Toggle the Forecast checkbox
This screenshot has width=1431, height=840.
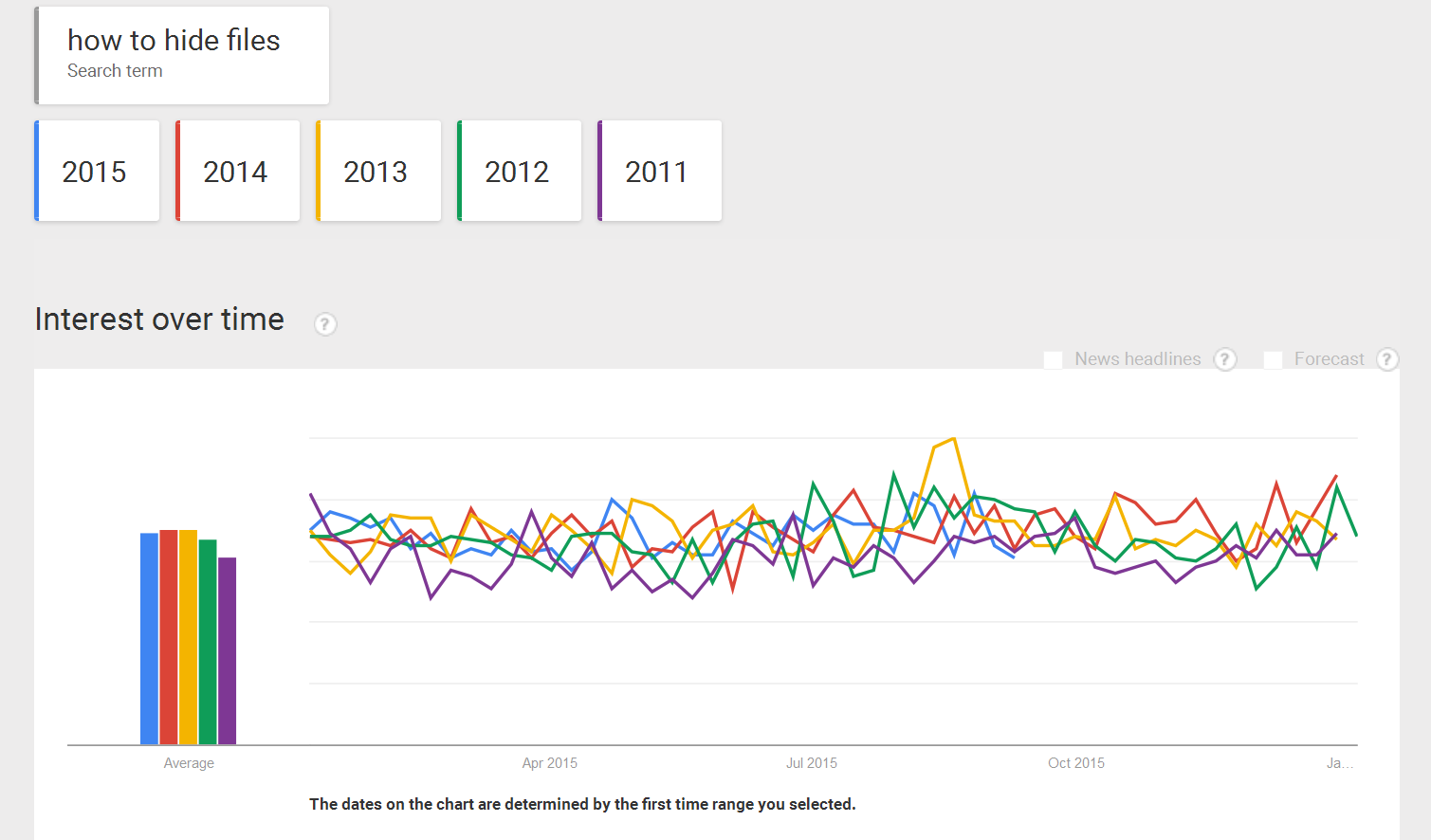pyautogui.click(x=1273, y=359)
